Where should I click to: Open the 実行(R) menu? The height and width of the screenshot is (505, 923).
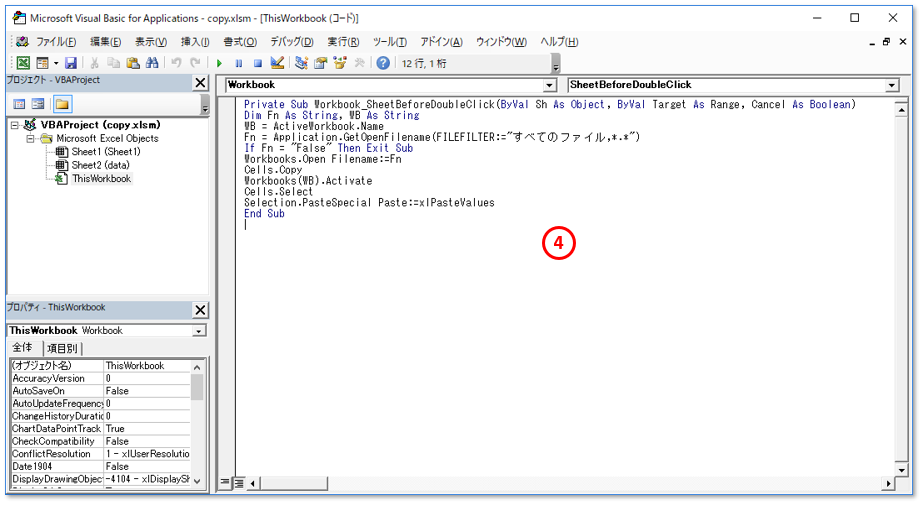tap(343, 42)
